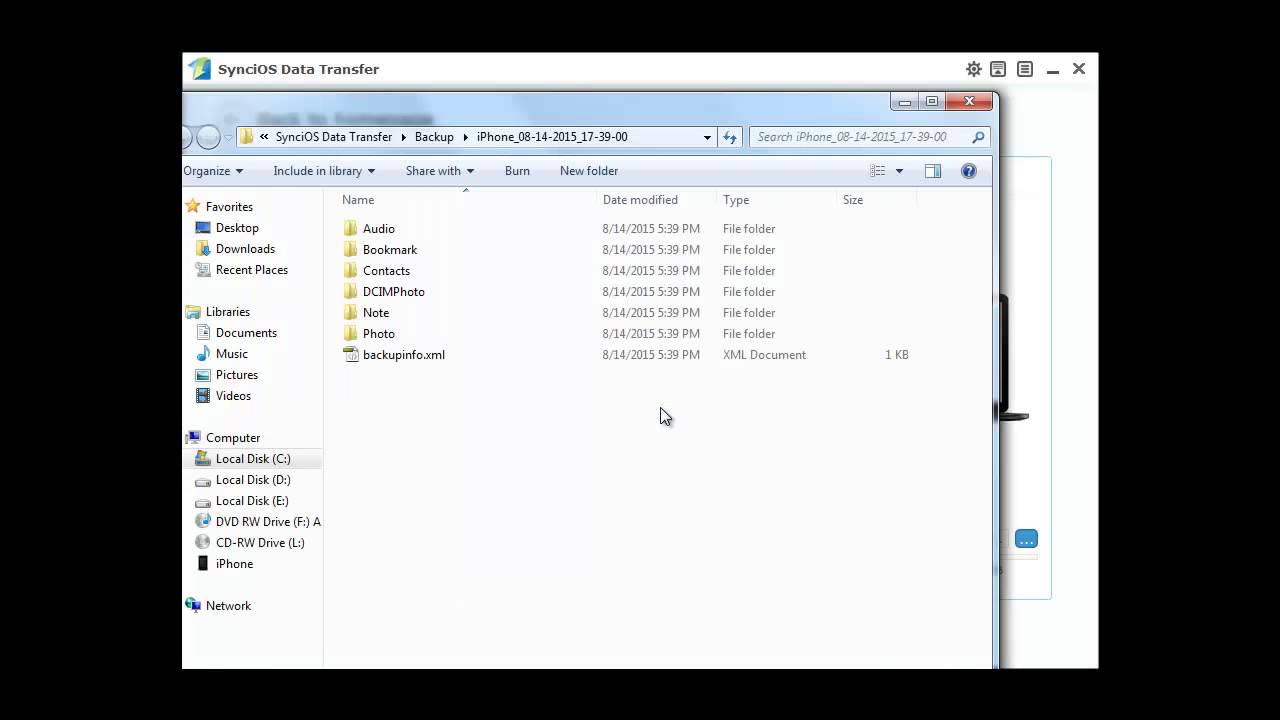Click the search magnifier icon
Image resolution: width=1280 pixels, height=720 pixels.
coord(978,137)
